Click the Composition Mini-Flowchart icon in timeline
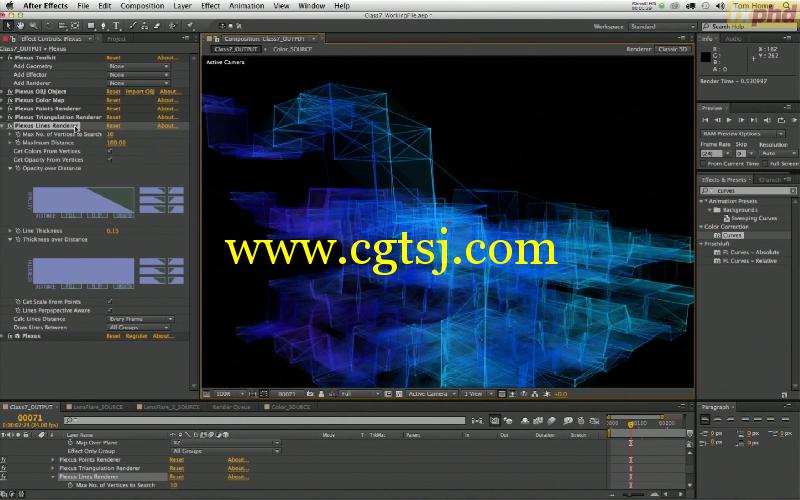 (477, 421)
